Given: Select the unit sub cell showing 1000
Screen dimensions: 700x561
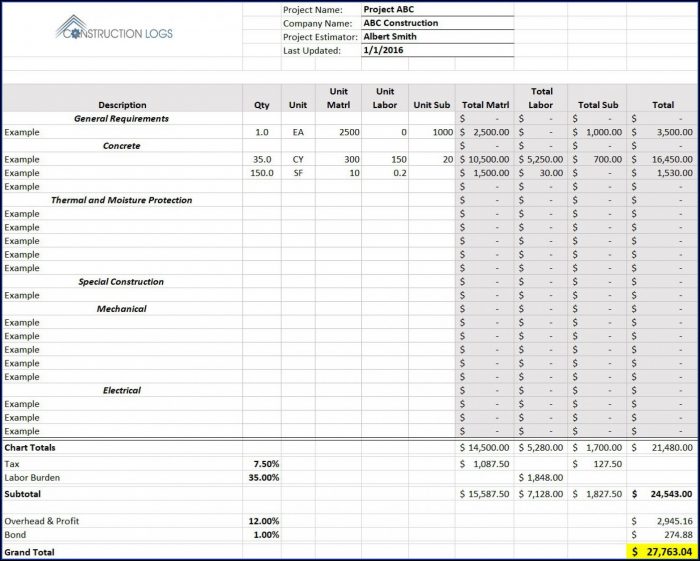Looking at the screenshot, I should click(432, 133).
